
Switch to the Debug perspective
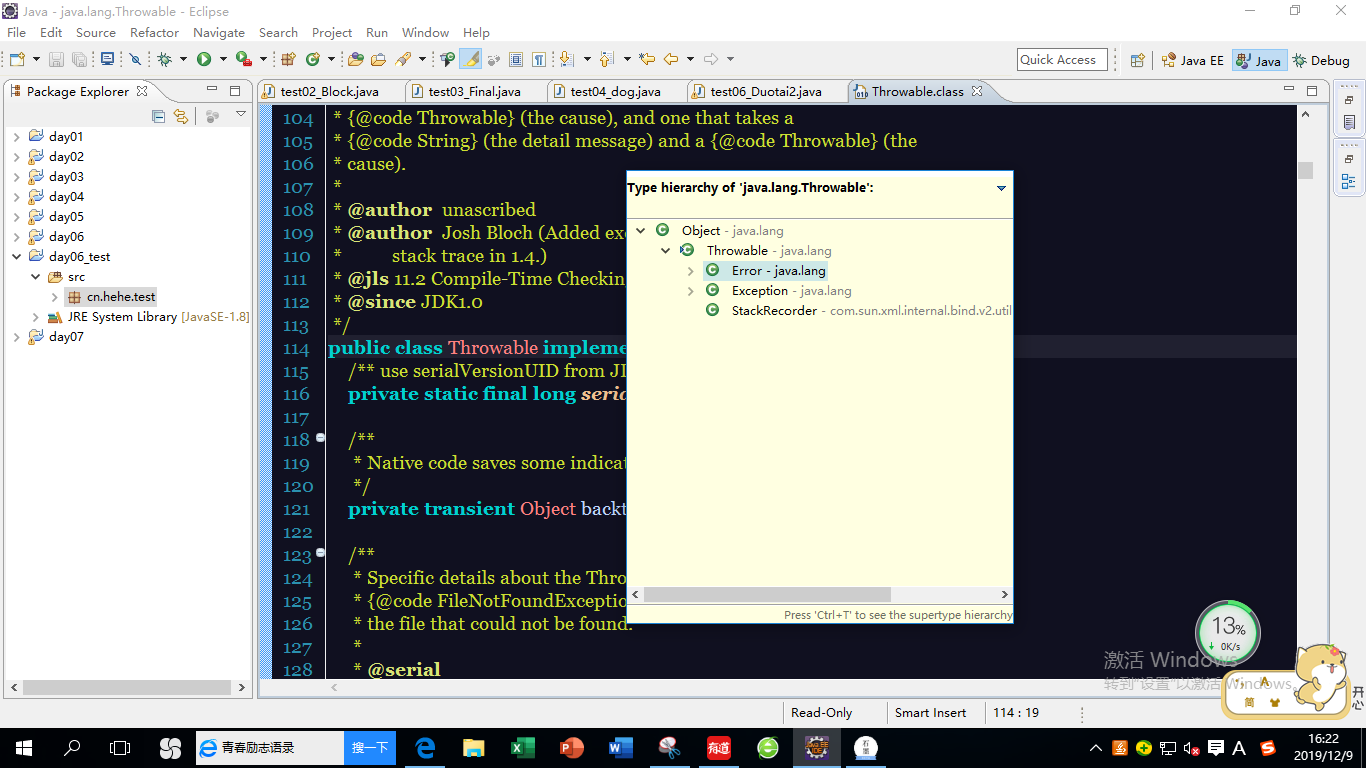tap(1321, 60)
